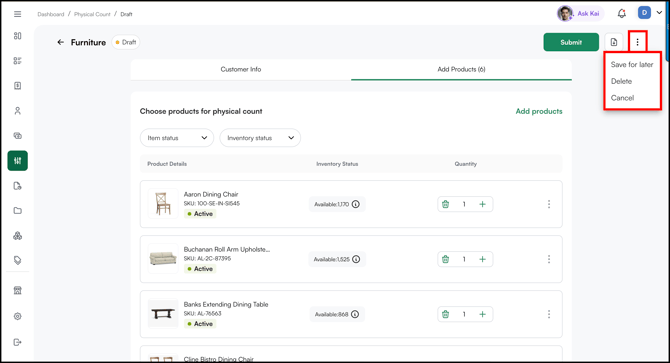Open the storefront sidebar icon
Image resolution: width=670 pixels, height=363 pixels.
coord(18,291)
